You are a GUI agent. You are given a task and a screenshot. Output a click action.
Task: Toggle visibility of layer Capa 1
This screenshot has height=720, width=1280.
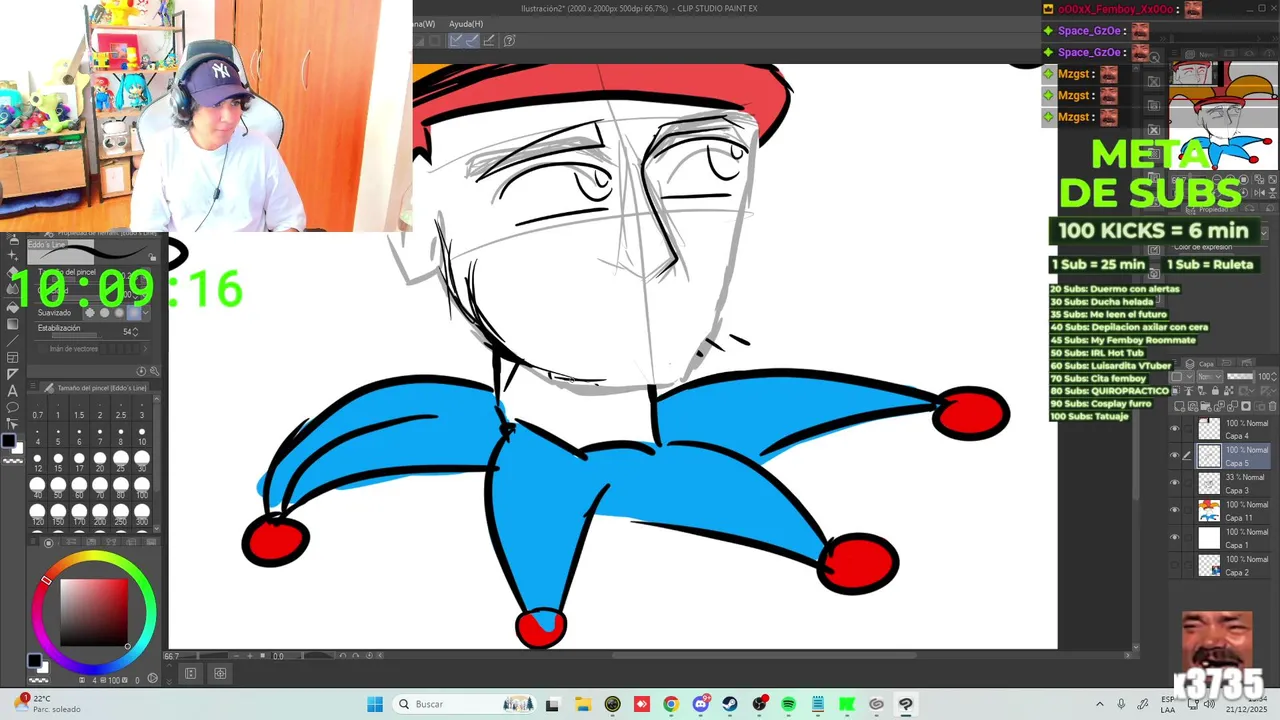point(1175,538)
